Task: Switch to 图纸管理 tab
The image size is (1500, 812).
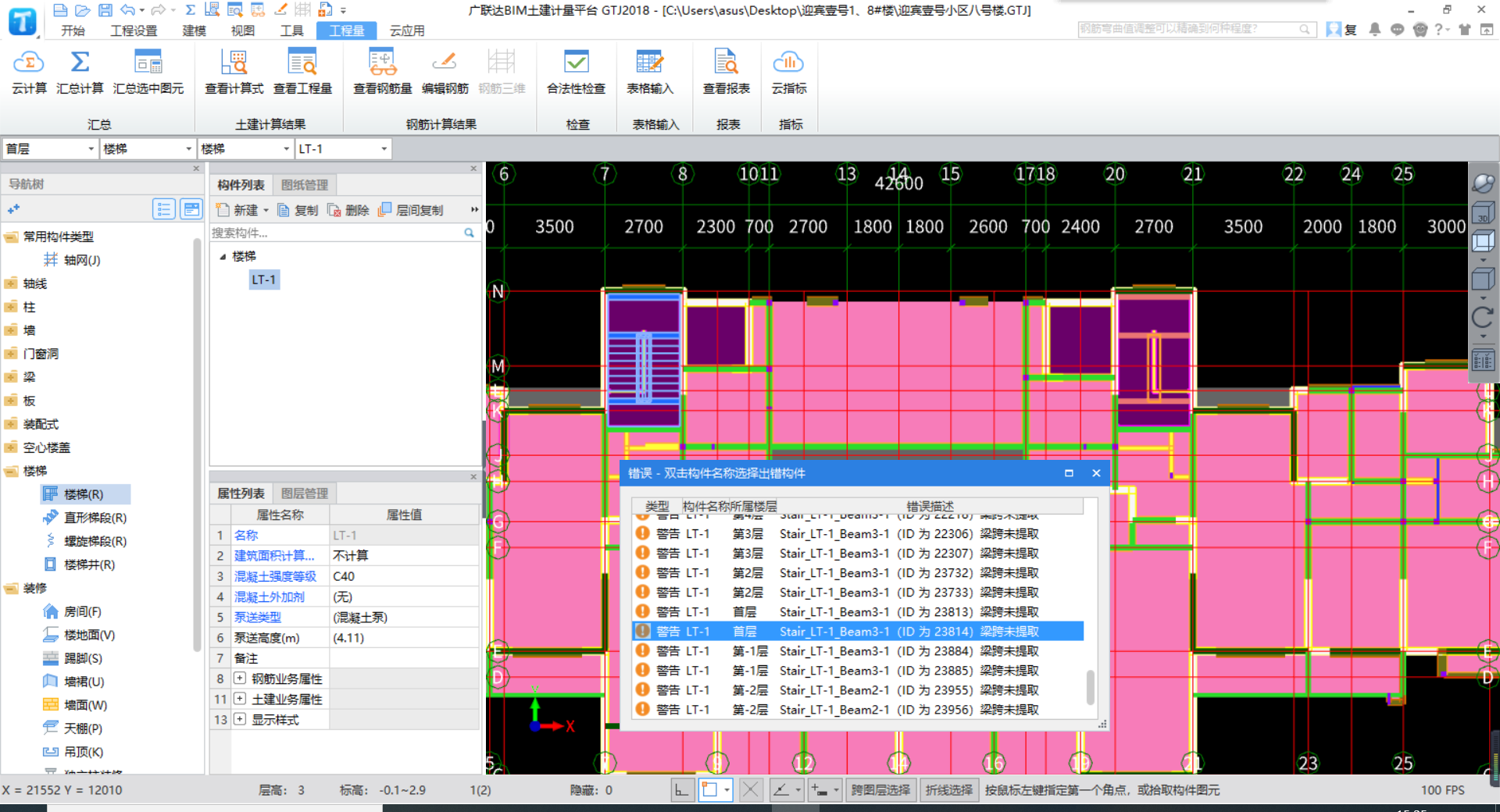Action: coord(305,185)
